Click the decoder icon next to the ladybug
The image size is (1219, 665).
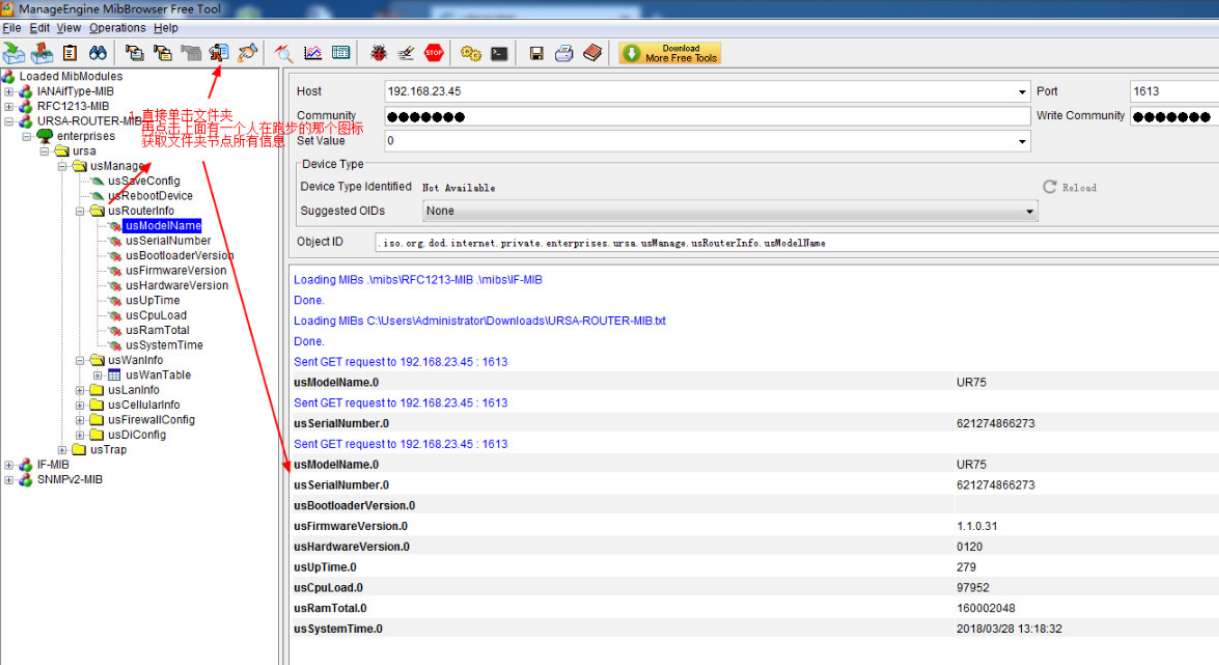[x=406, y=53]
